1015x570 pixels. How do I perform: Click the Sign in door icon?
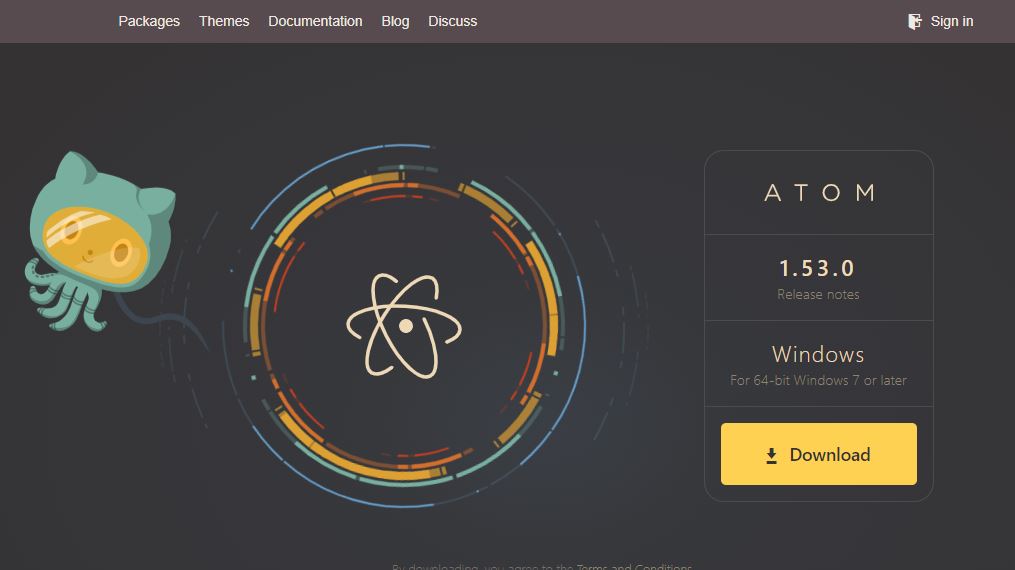pyautogui.click(x=915, y=21)
